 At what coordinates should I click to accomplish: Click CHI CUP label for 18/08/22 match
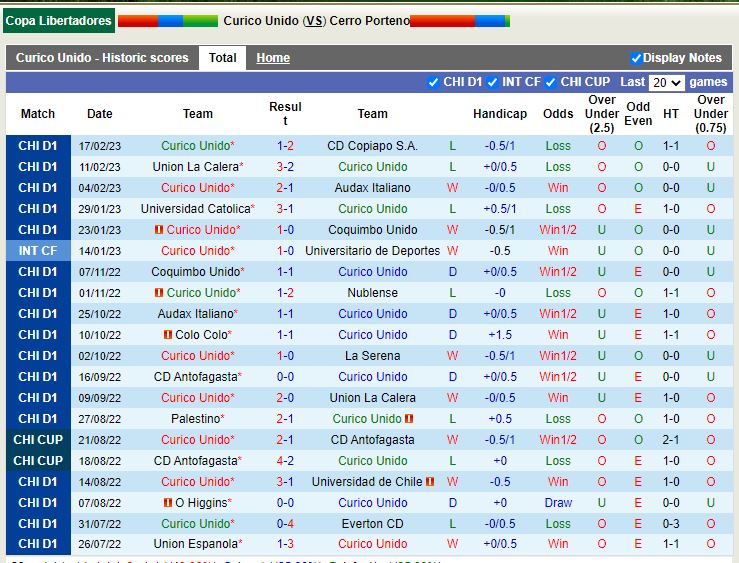click(x=38, y=461)
